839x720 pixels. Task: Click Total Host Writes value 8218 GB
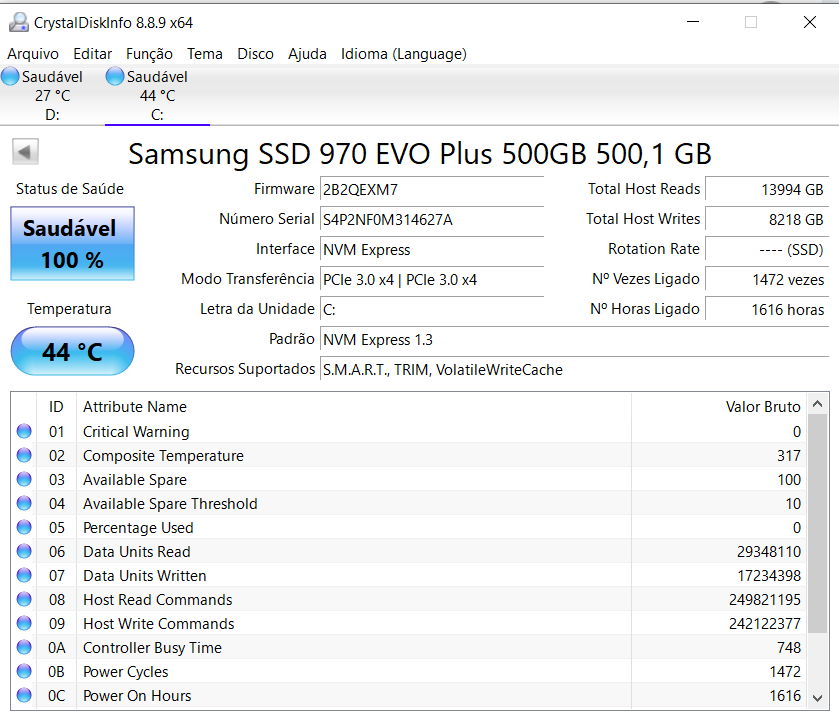click(x=767, y=220)
